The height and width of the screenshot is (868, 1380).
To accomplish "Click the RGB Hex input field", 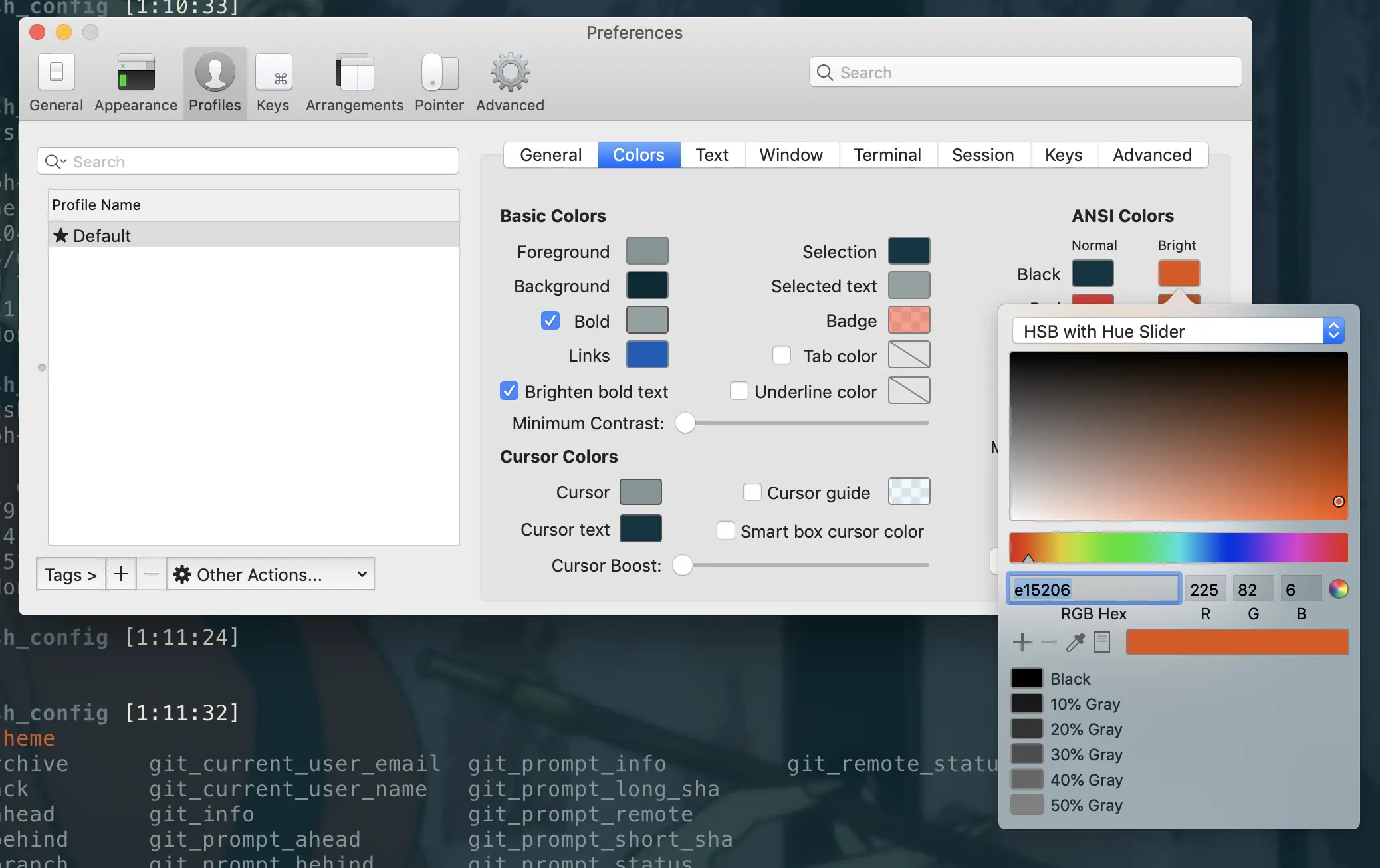I will 1093,589.
